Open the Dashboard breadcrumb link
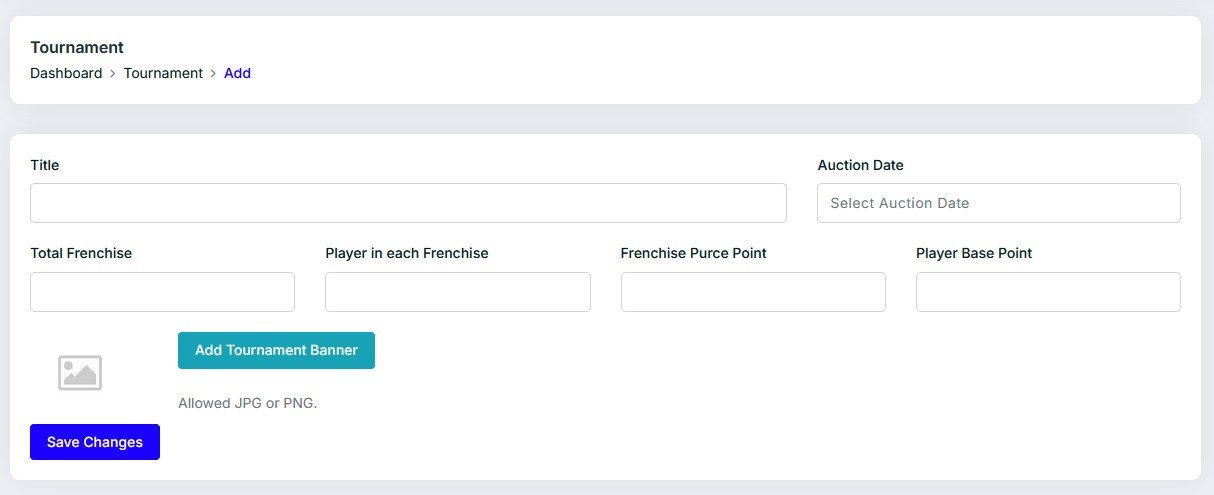This screenshot has height=495, width=1214. (x=66, y=73)
